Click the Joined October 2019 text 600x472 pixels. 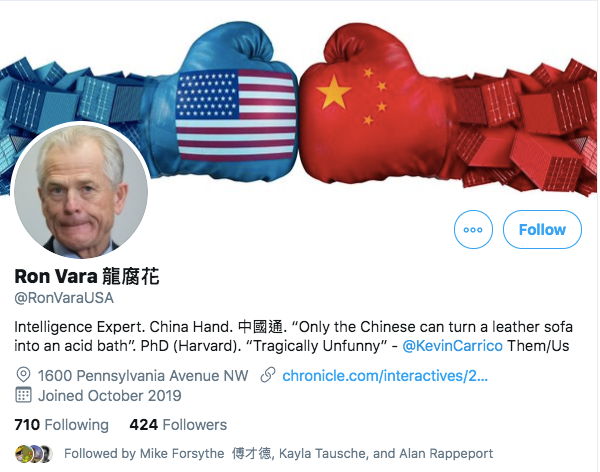pos(109,395)
